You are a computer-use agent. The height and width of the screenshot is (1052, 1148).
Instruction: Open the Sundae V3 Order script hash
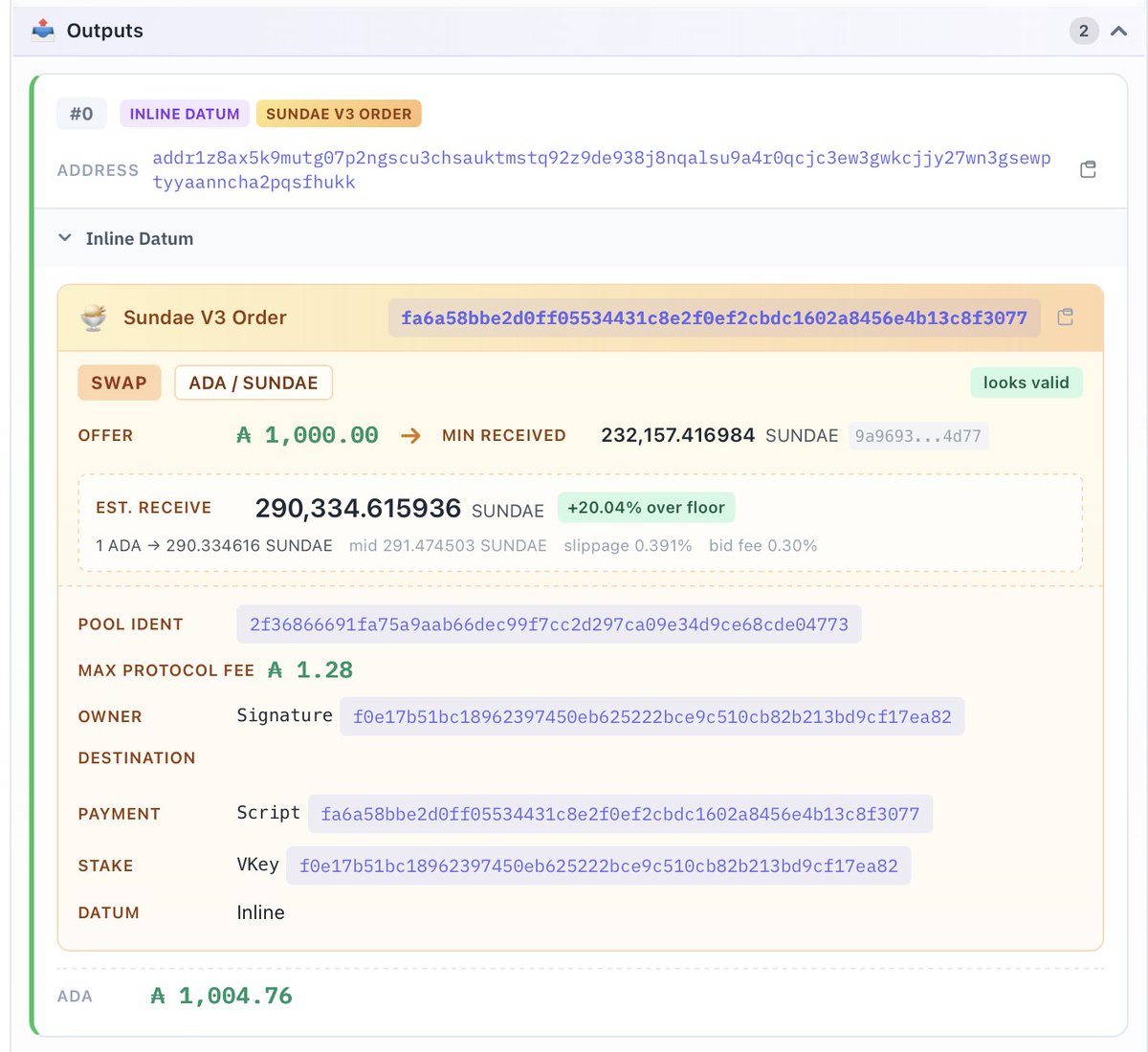tap(714, 318)
